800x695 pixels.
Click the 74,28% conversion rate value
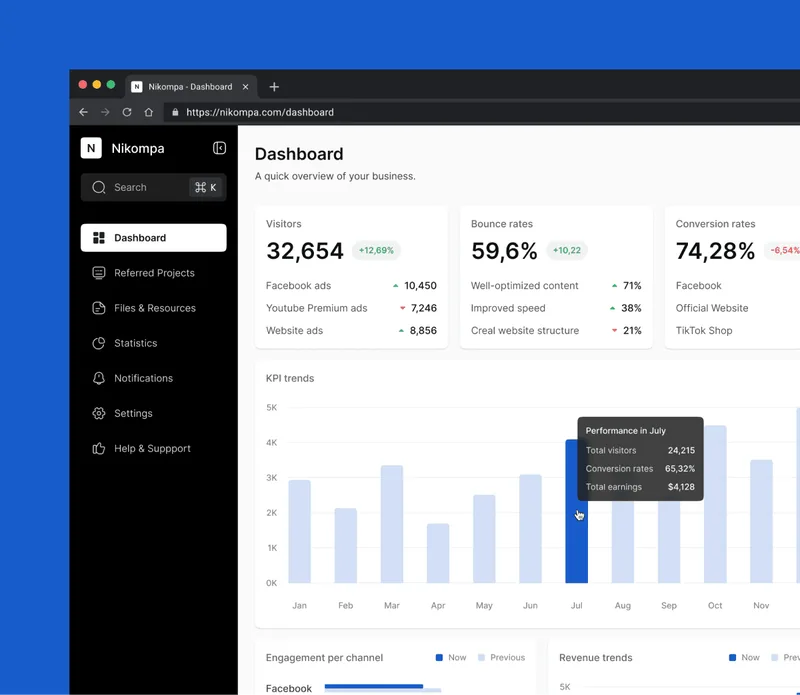coord(715,251)
